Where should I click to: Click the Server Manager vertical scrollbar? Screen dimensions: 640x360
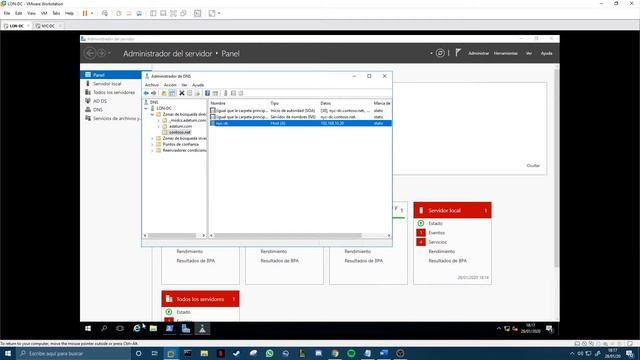[x=556, y=167]
